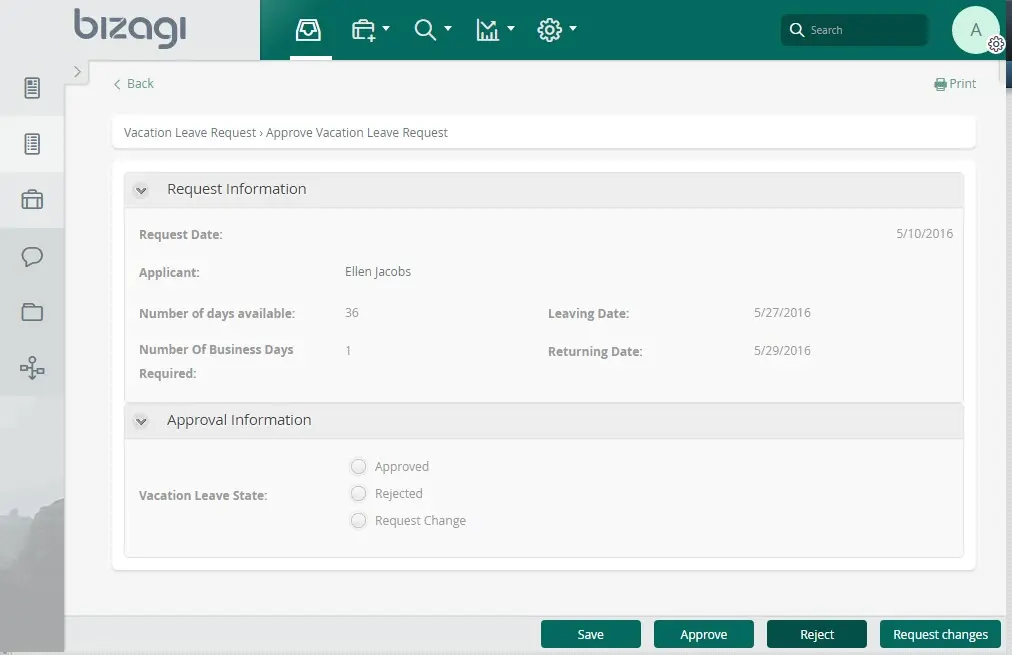
Task: Click the Approve button
Action: [703, 634]
